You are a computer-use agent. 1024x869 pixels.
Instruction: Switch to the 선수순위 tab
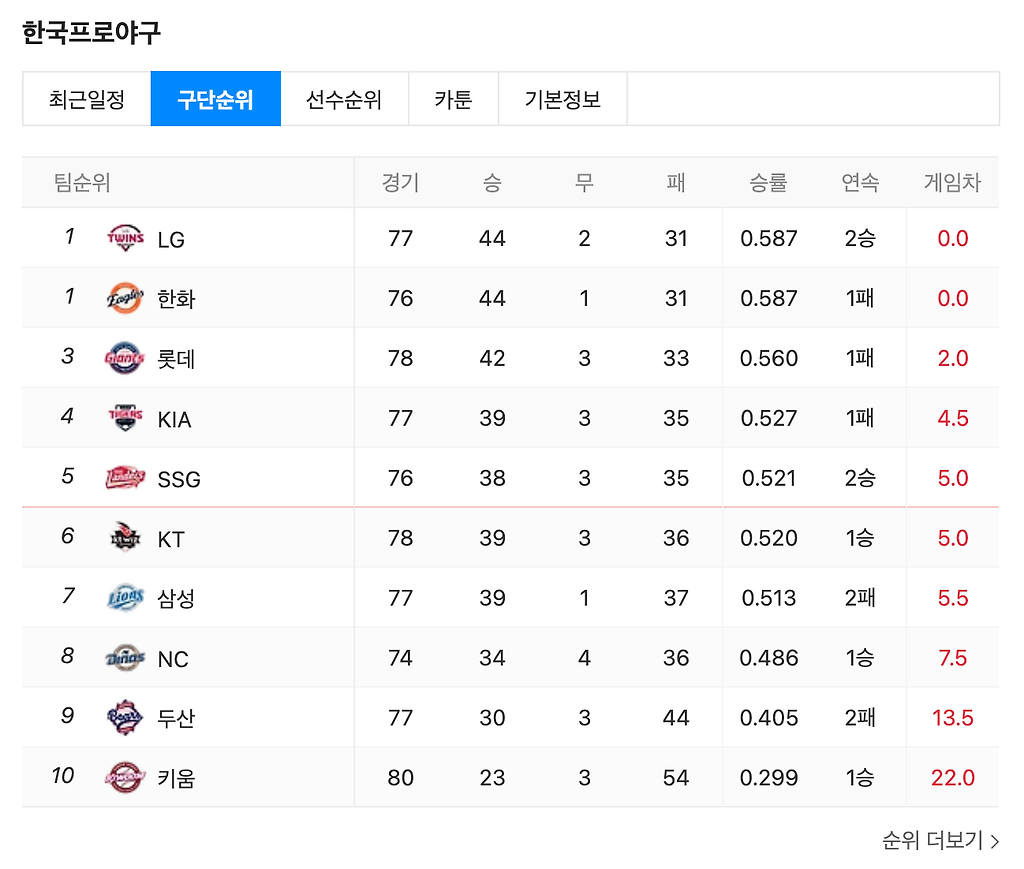click(x=344, y=99)
